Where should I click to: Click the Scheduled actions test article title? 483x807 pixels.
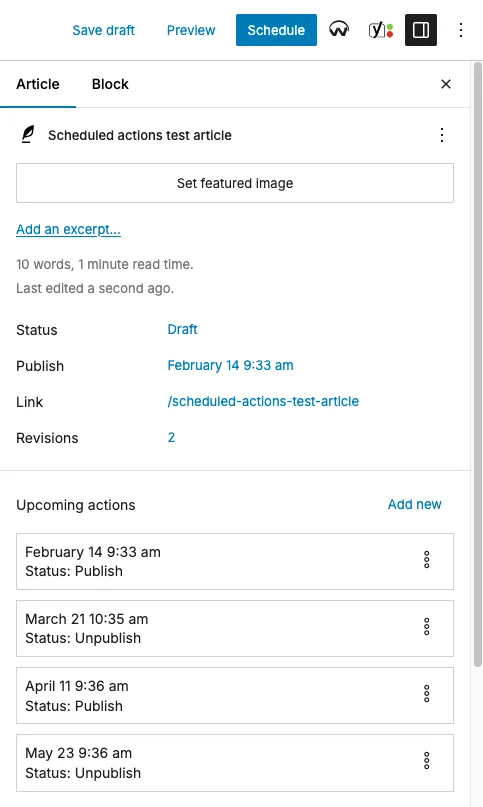pyautogui.click(x=140, y=135)
